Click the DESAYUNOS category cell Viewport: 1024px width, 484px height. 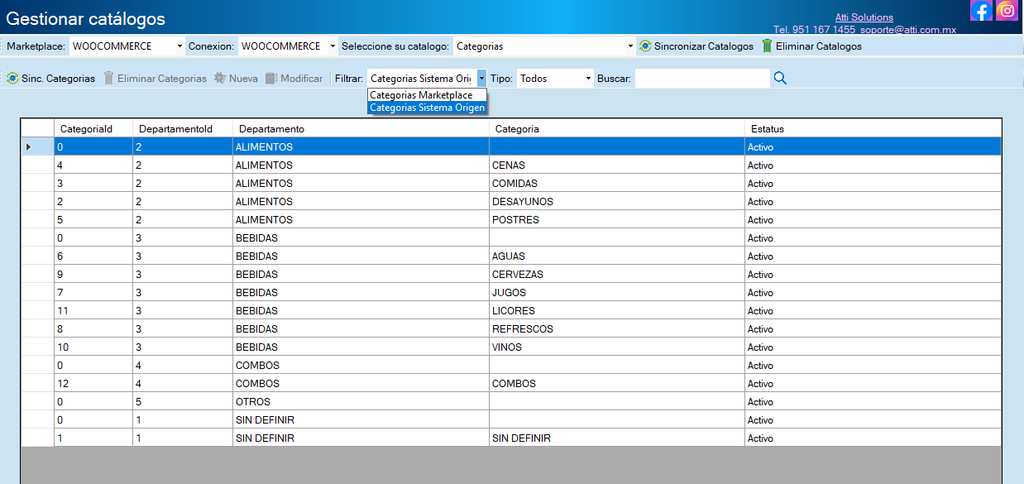(x=616, y=202)
